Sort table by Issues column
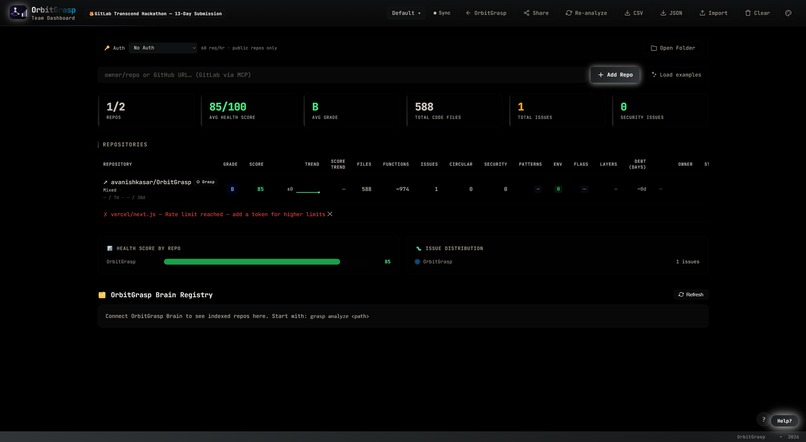The height and width of the screenshot is (442, 806). point(429,164)
